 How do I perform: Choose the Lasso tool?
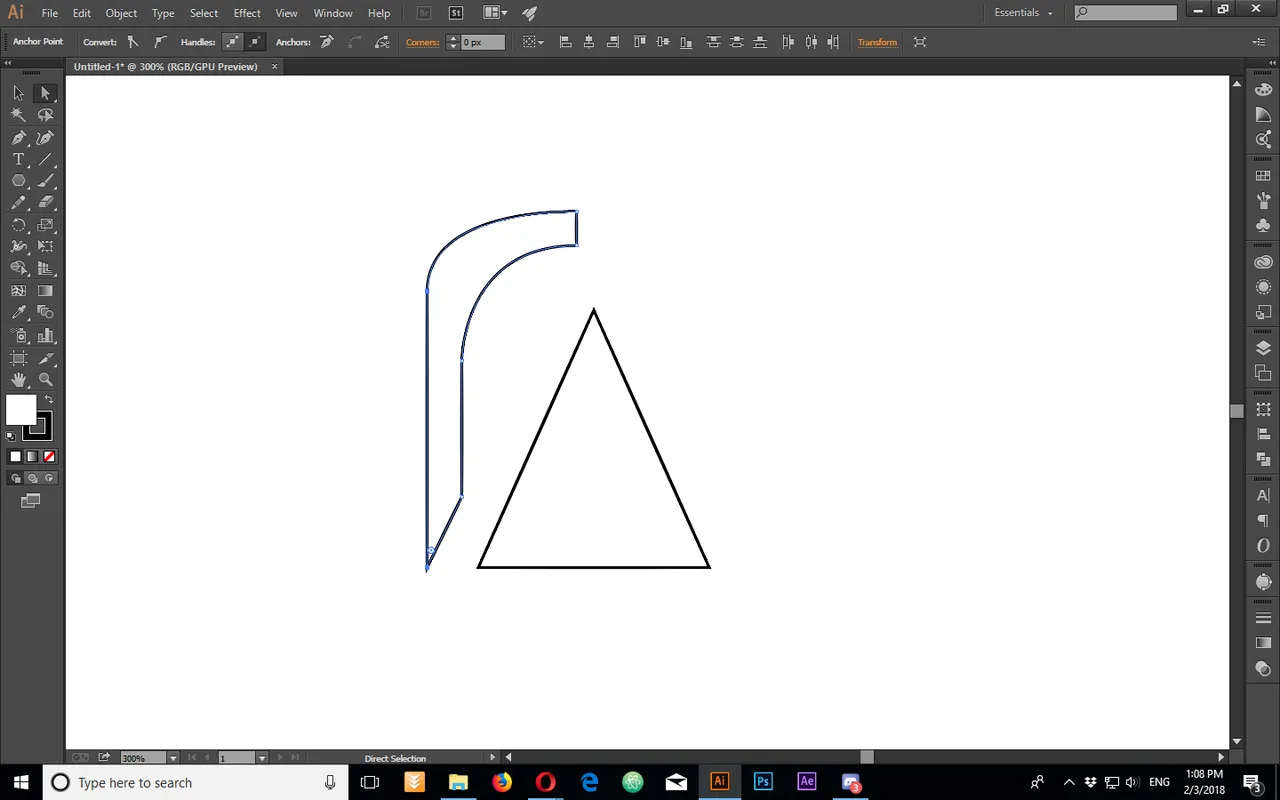coord(45,115)
